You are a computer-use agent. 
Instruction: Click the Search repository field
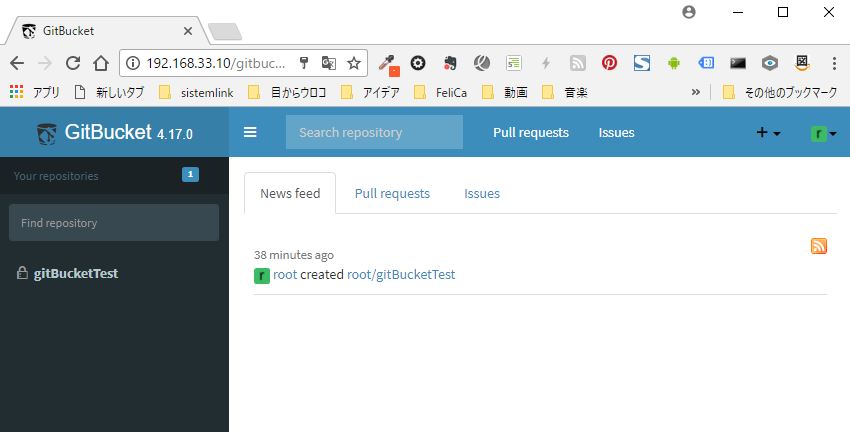[375, 132]
